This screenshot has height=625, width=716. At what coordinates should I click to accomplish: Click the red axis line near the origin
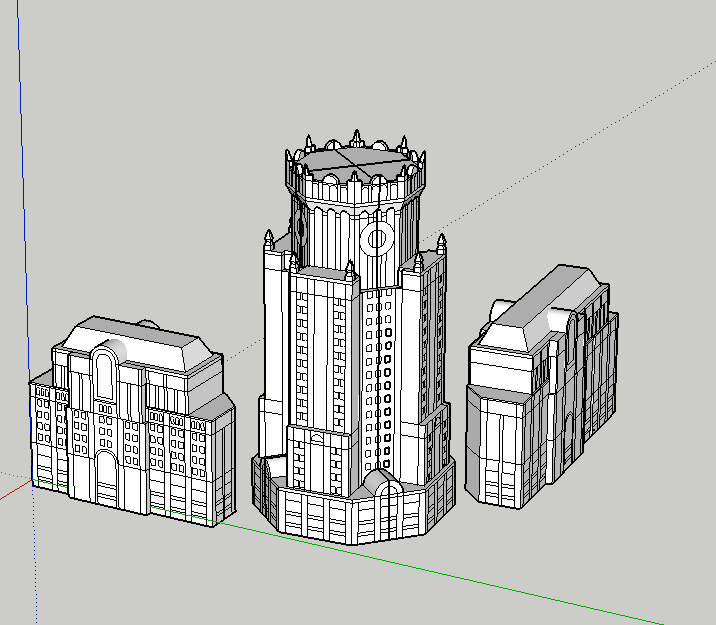12,492
